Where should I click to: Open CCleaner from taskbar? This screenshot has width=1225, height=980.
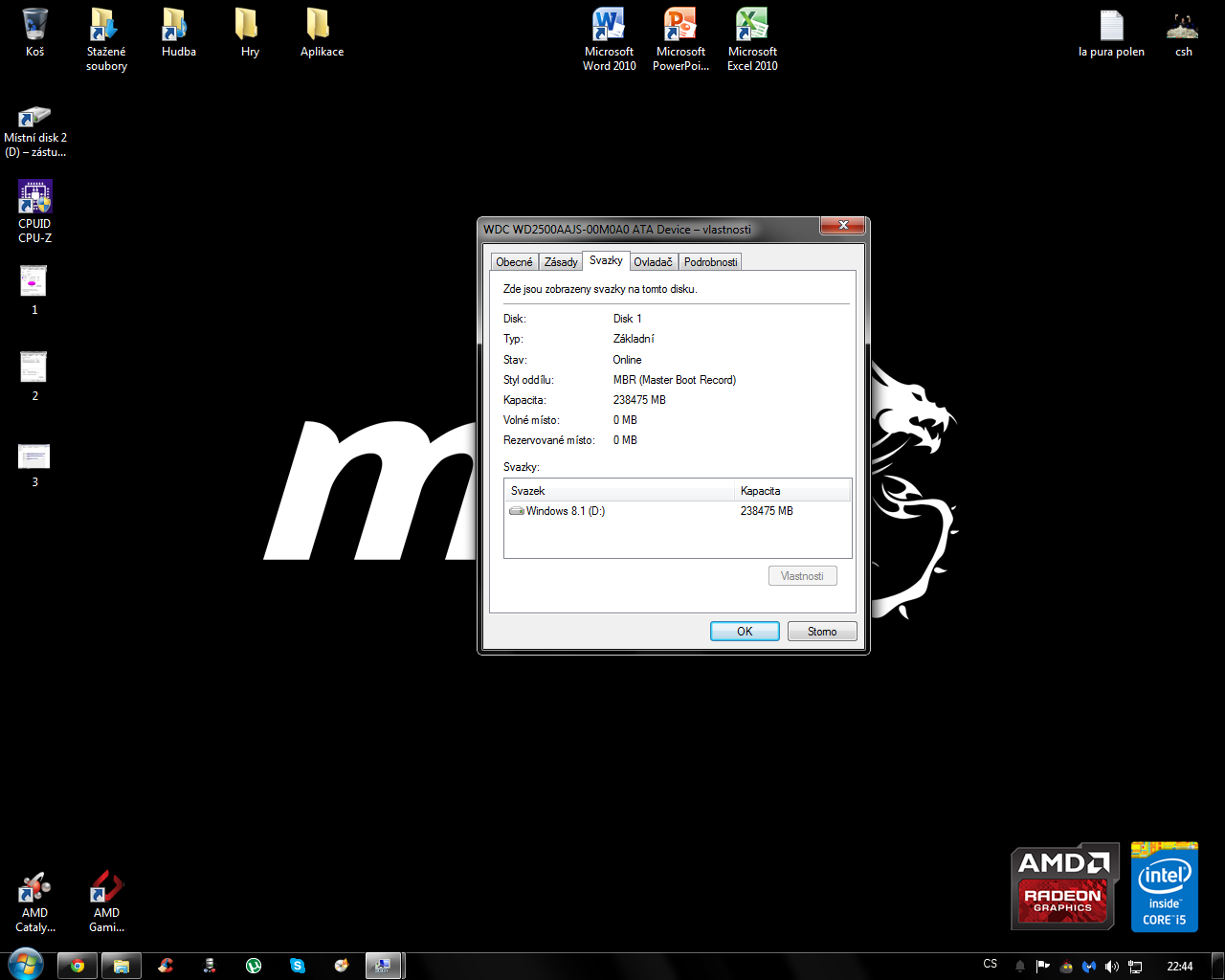[x=166, y=966]
